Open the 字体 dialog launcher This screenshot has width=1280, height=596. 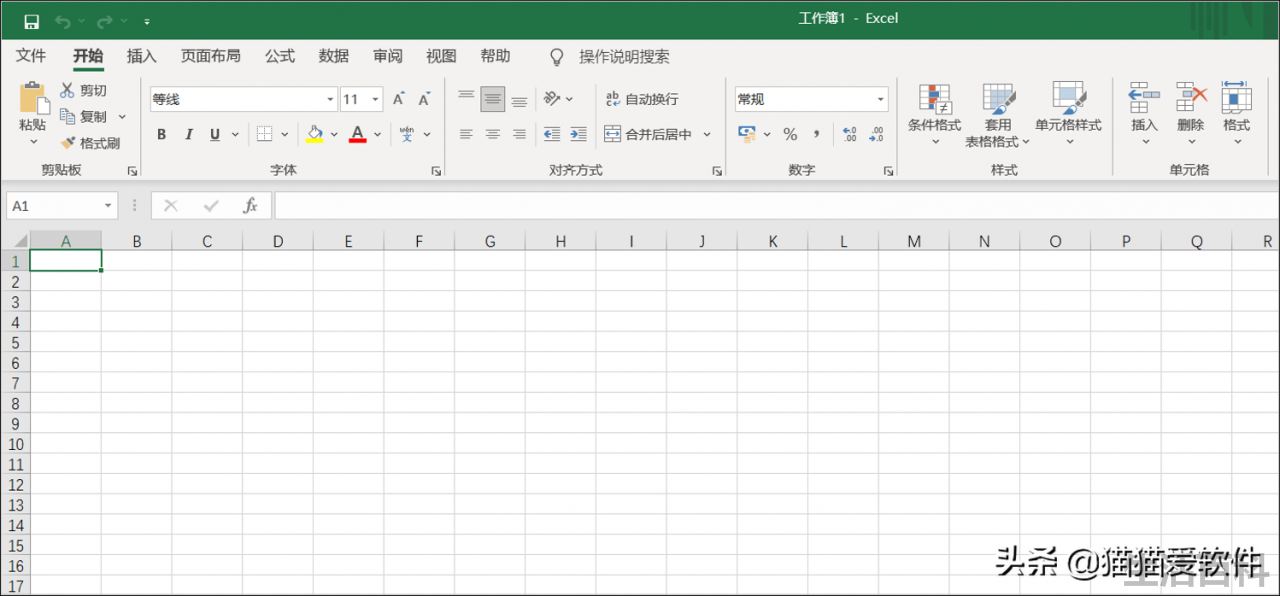tap(436, 171)
